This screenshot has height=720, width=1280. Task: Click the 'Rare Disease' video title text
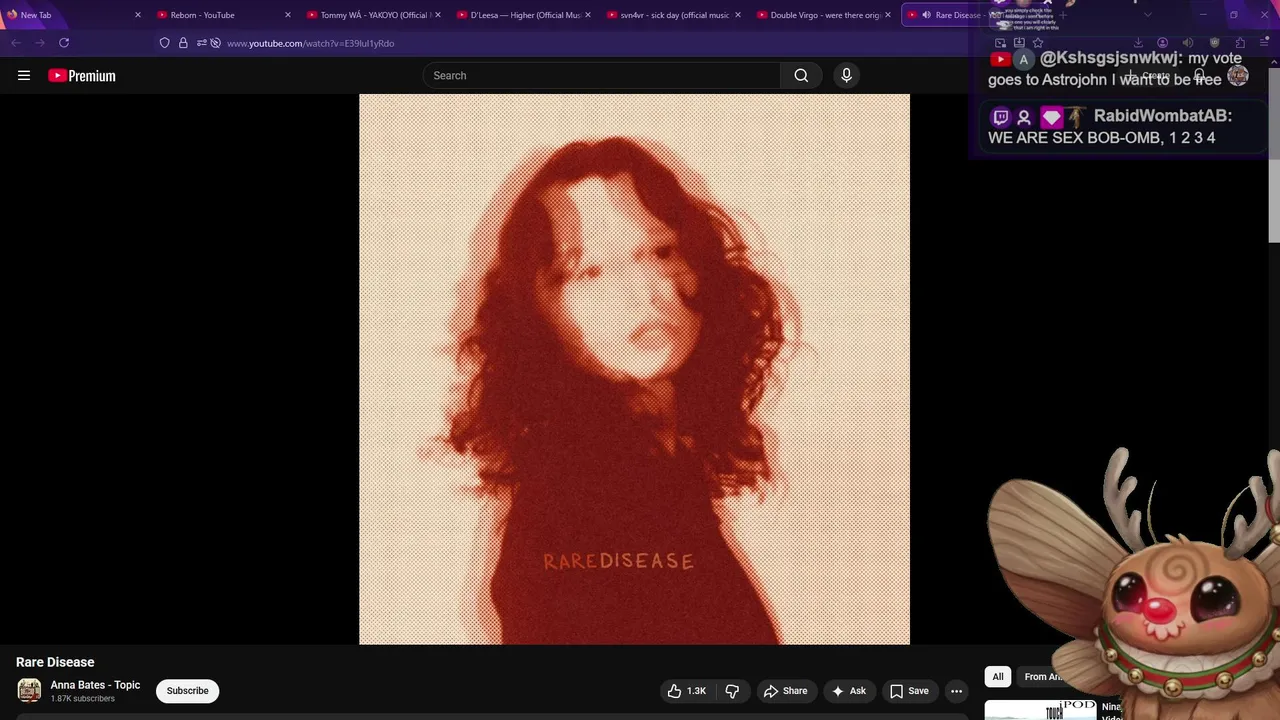(x=55, y=662)
